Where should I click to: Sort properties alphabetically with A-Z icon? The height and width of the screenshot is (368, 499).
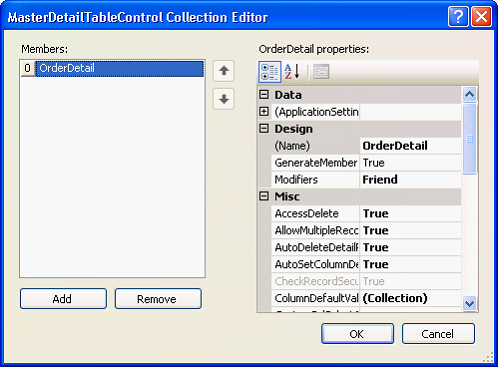pos(292,72)
